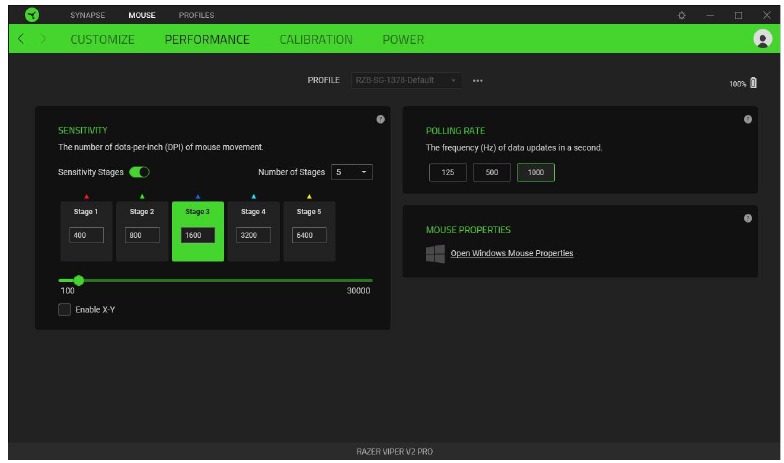Switch to Performance tab
Viewport: 784px width, 463px height.
(207, 40)
